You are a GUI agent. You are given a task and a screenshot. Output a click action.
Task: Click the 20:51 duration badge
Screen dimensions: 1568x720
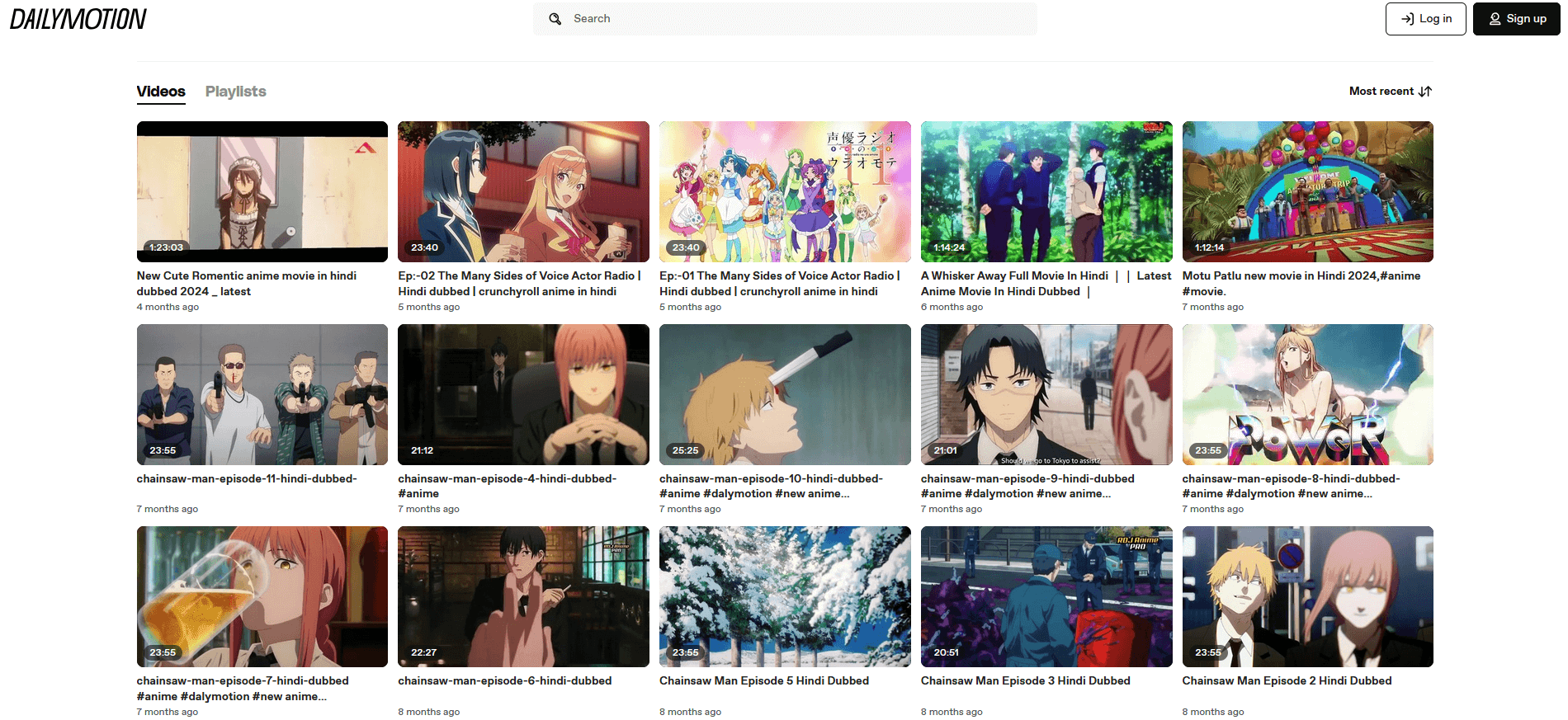pos(946,652)
